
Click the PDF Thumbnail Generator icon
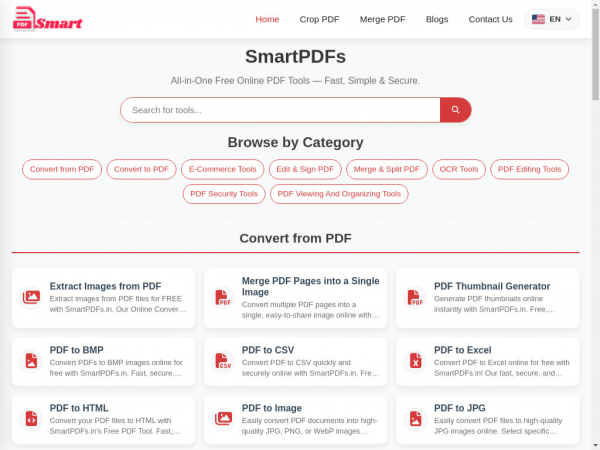pos(416,297)
